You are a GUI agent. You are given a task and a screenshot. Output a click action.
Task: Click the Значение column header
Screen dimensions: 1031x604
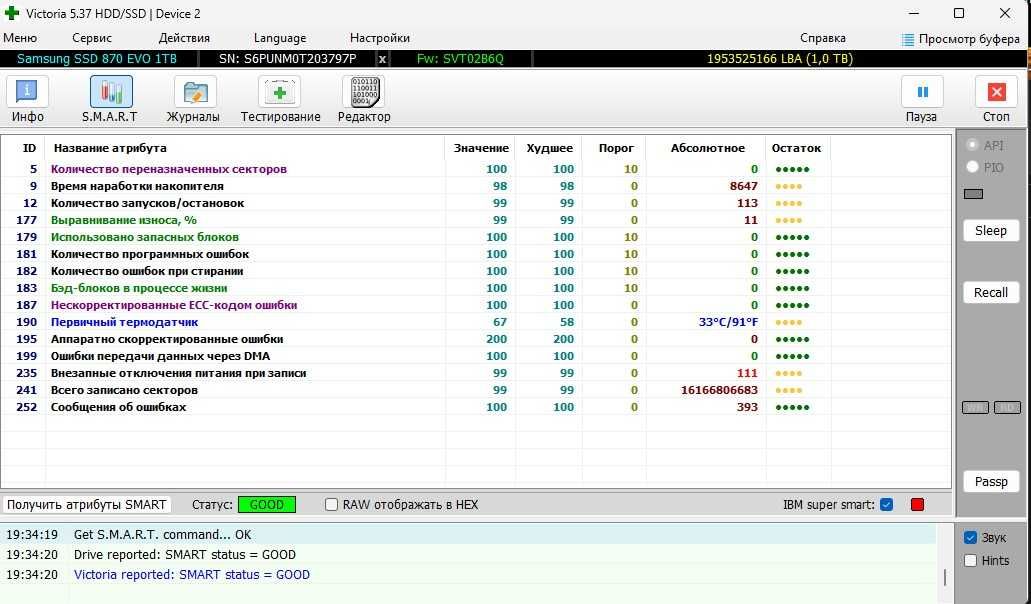(x=481, y=148)
